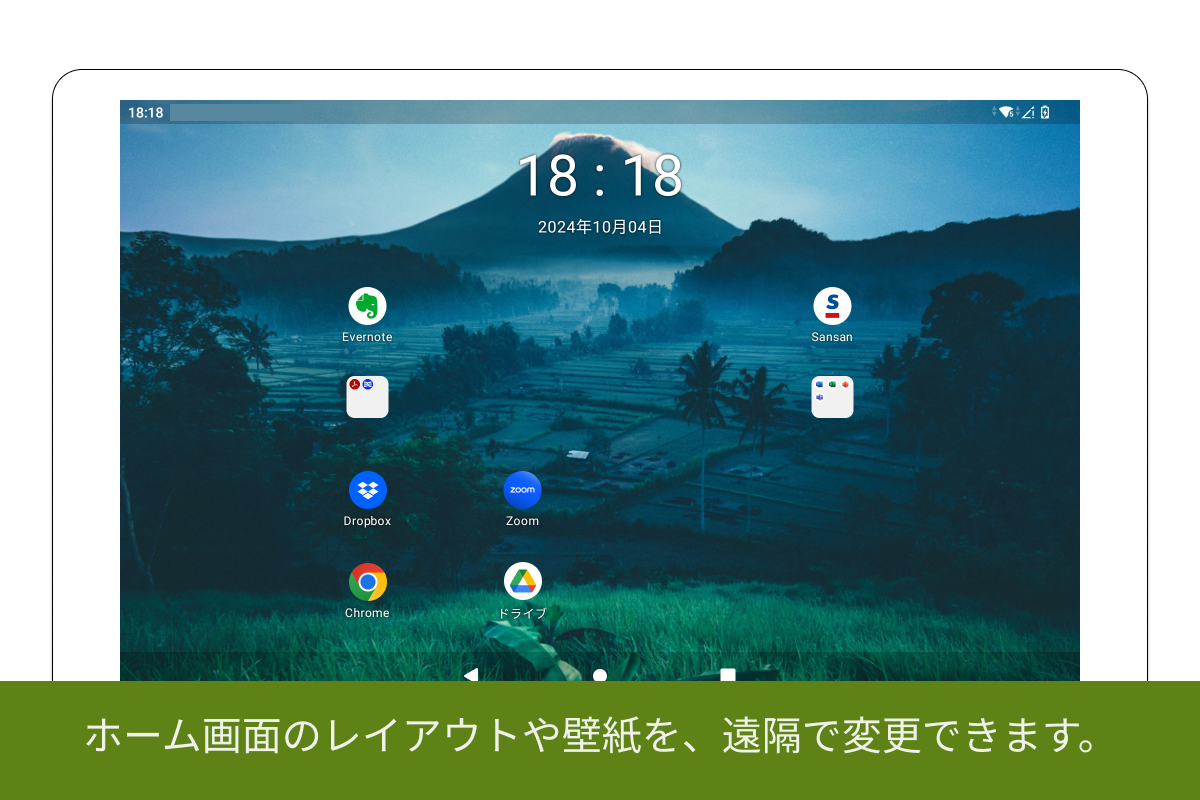Tap the large 18 : 18 clock widget
Viewport: 1200px width, 800px height.
(600, 177)
